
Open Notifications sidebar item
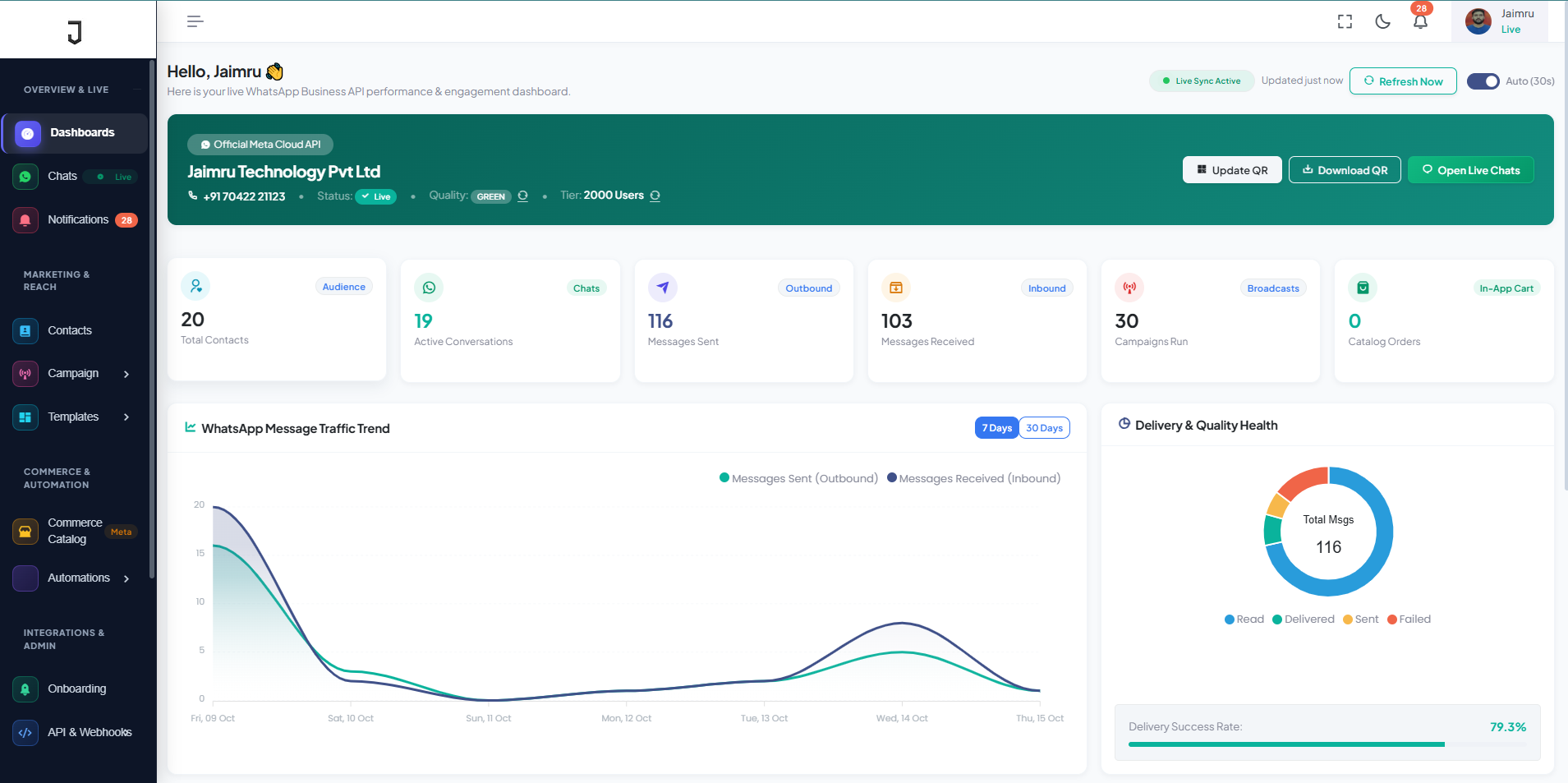pos(75,219)
